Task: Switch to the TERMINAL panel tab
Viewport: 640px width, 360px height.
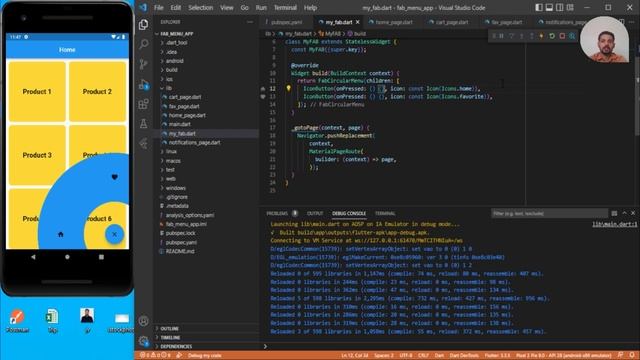Action: pos(385,213)
